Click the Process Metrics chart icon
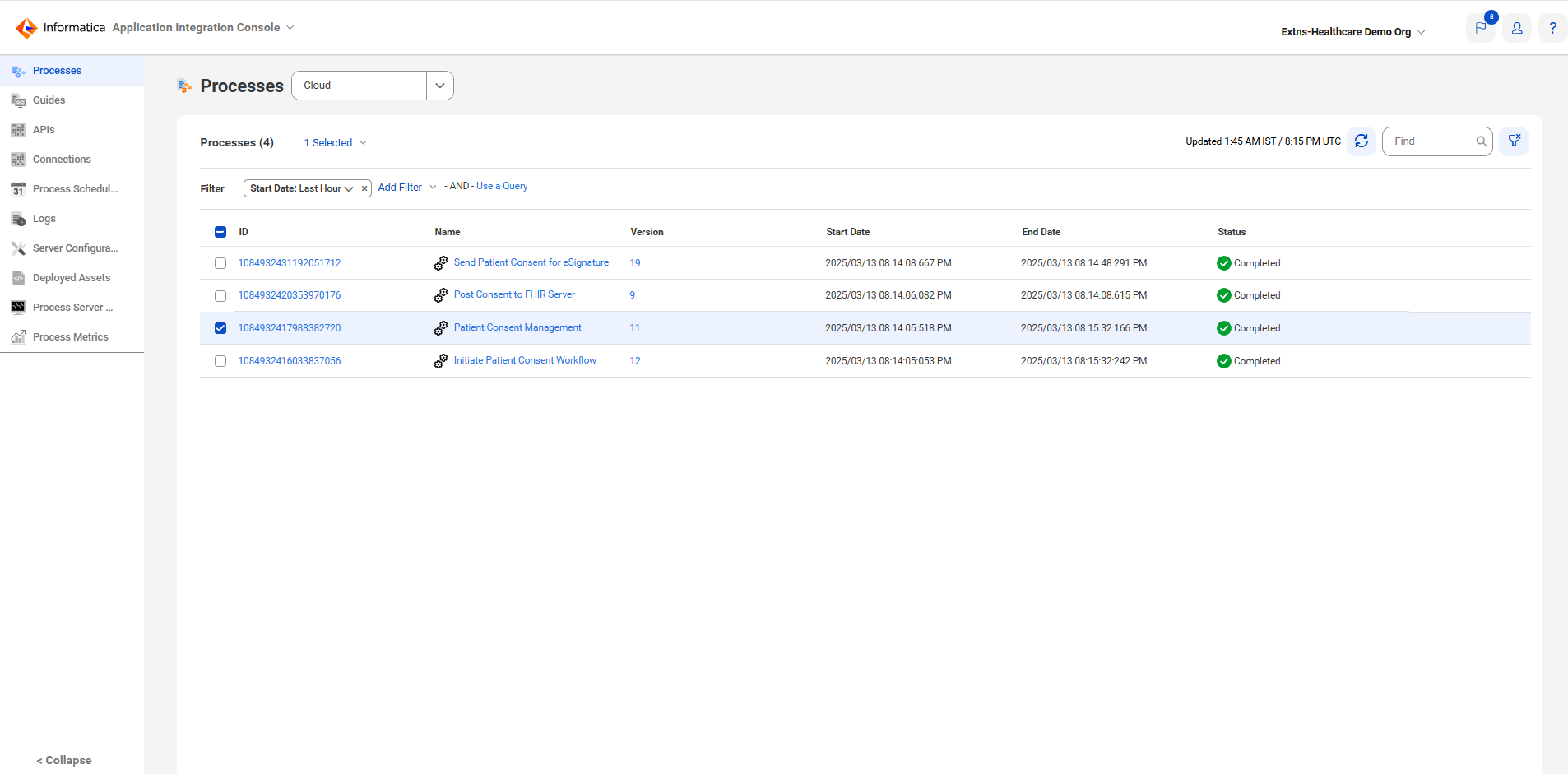 (x=18, y=337)
